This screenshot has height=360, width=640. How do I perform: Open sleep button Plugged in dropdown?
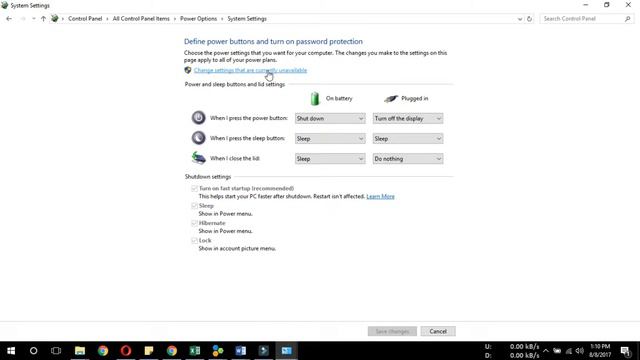(408, 139)
